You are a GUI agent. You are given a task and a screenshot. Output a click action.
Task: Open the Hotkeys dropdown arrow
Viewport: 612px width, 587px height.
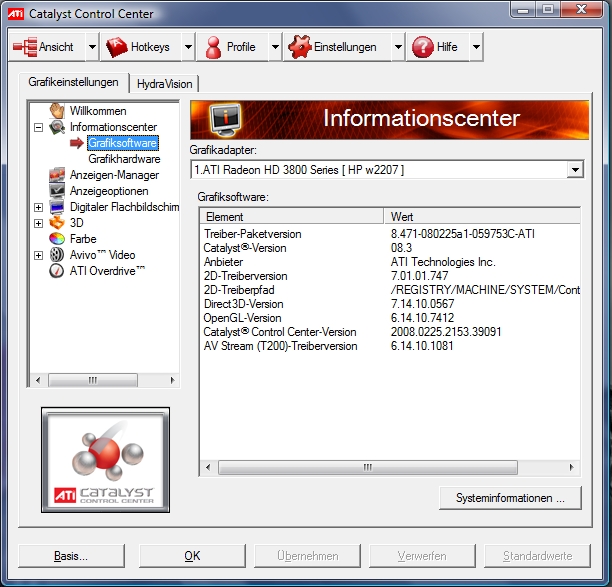[188, 47]
